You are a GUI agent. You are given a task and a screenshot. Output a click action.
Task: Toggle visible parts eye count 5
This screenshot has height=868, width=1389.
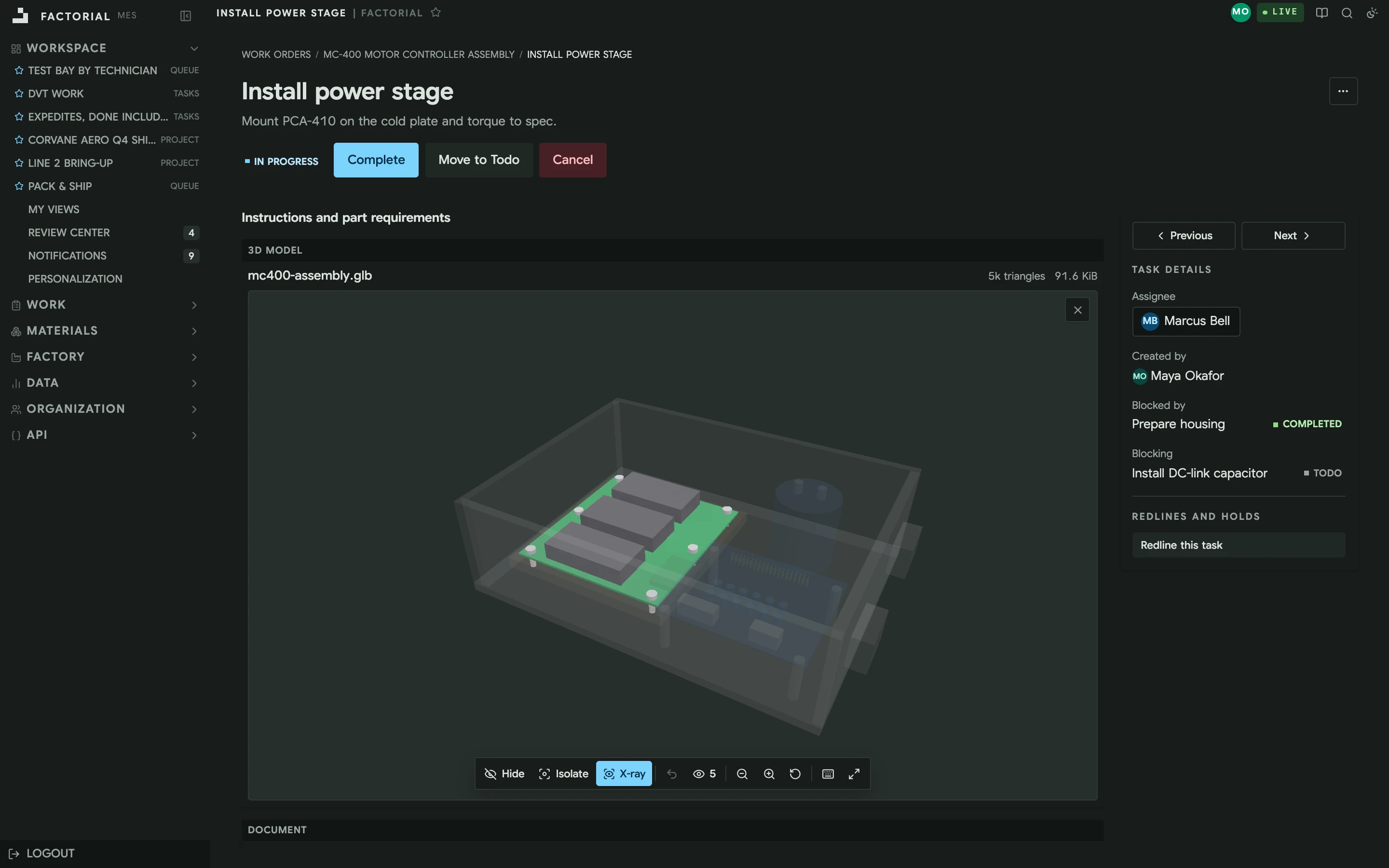(704, 774)
